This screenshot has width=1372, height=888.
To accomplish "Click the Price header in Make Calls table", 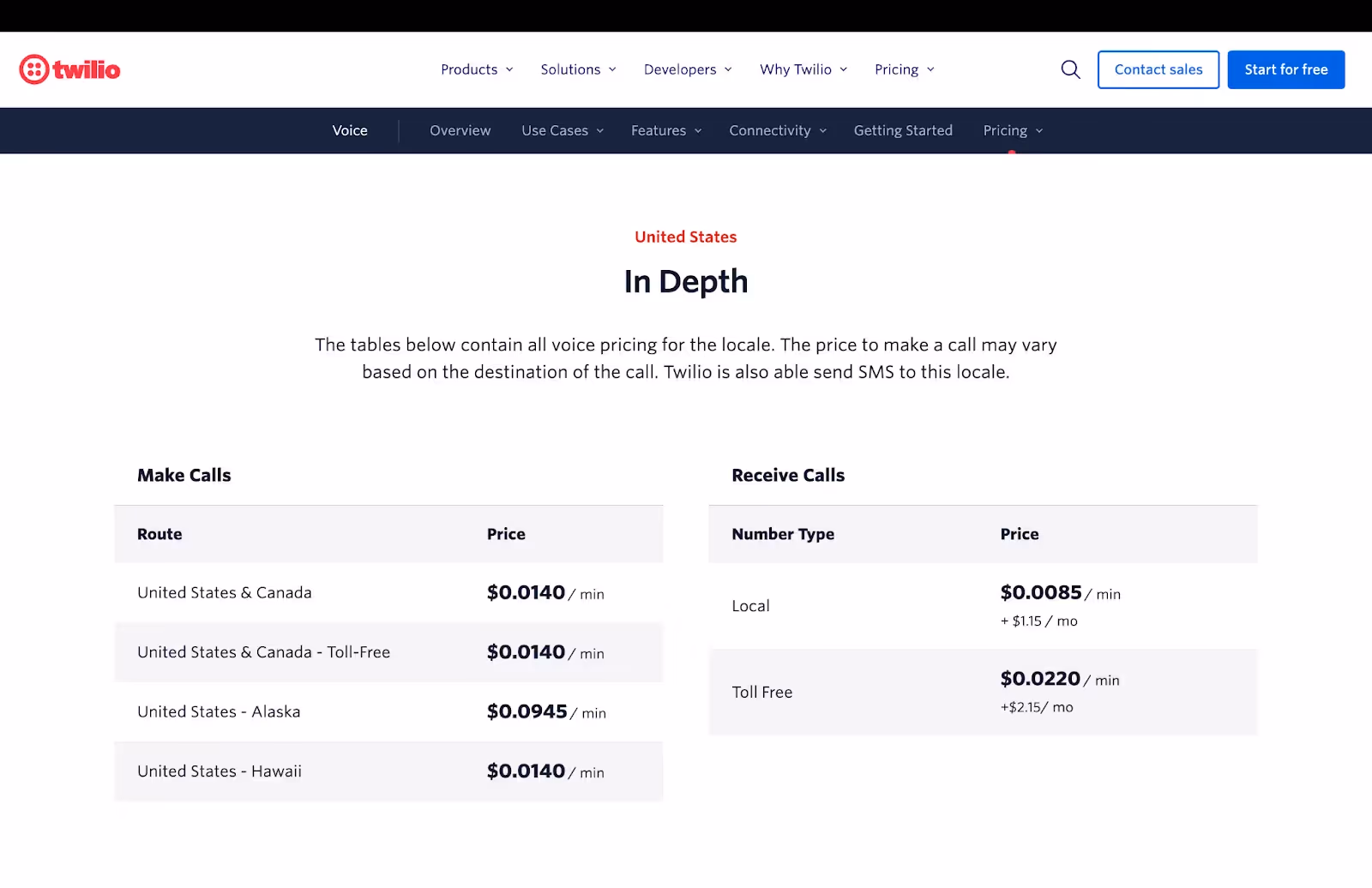I will [x=506, y=534].
